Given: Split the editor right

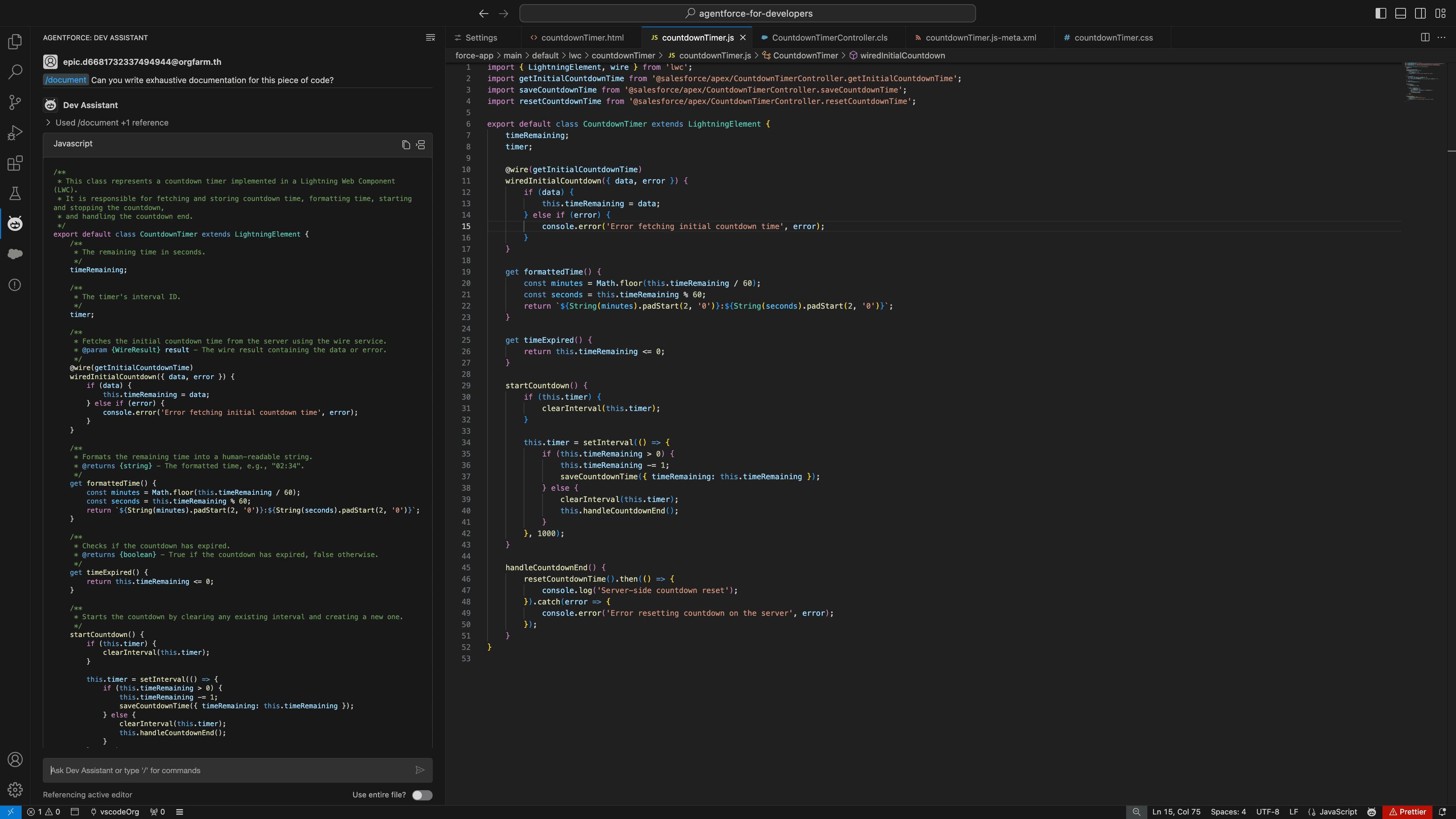Looking at the screenshot, I should coord(1425,37).
